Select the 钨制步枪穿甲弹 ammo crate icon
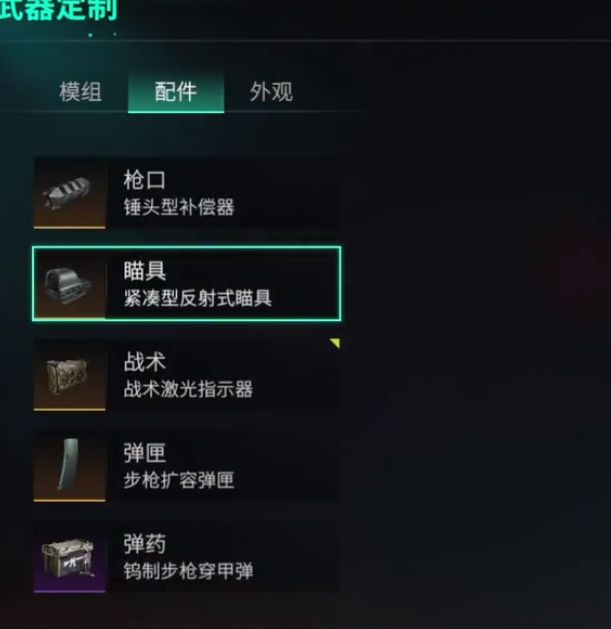The image size is (611, 629). pos(69,558)
